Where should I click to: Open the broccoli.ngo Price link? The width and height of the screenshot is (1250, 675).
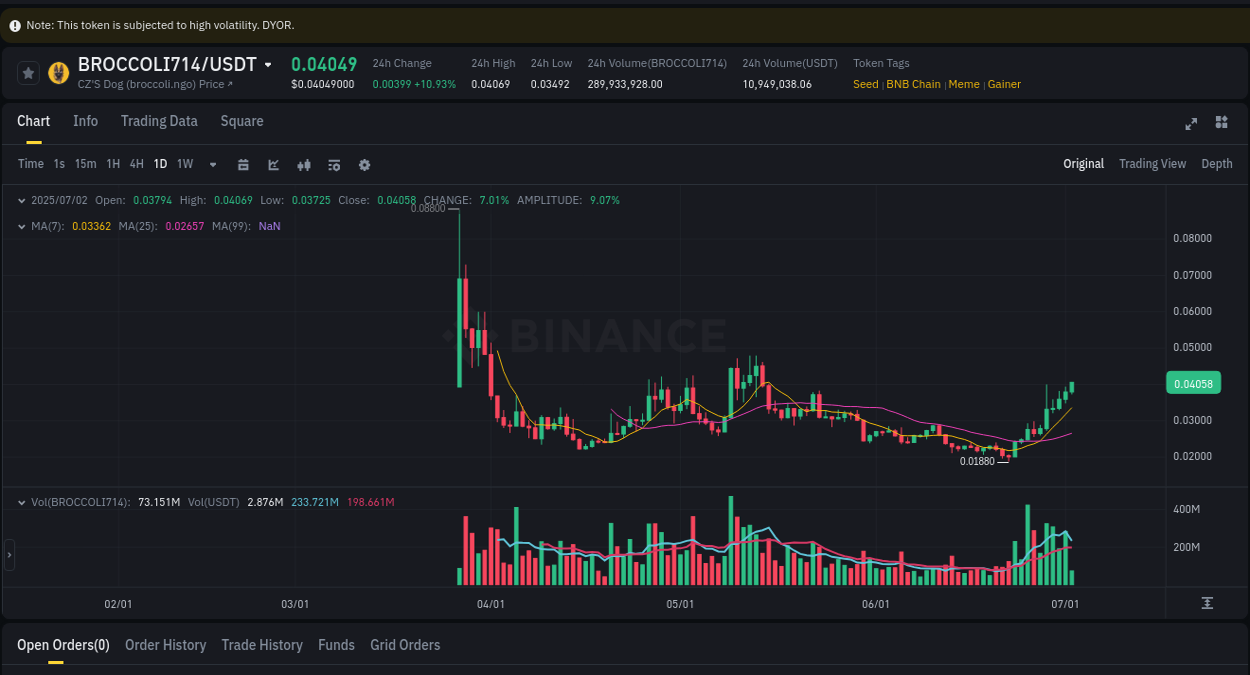click(x=152, y=84)
